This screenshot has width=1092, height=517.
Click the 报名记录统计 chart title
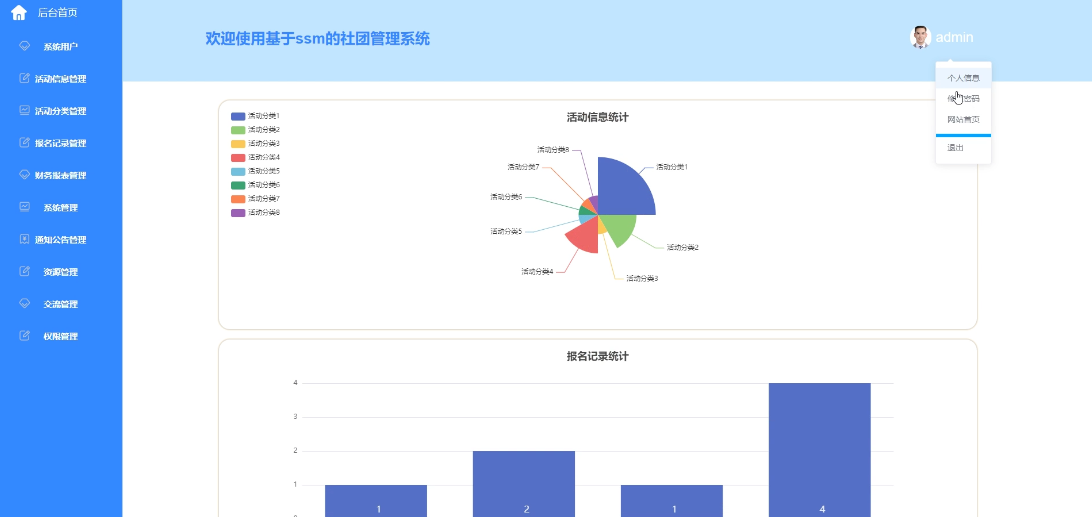tap(598, 356)
